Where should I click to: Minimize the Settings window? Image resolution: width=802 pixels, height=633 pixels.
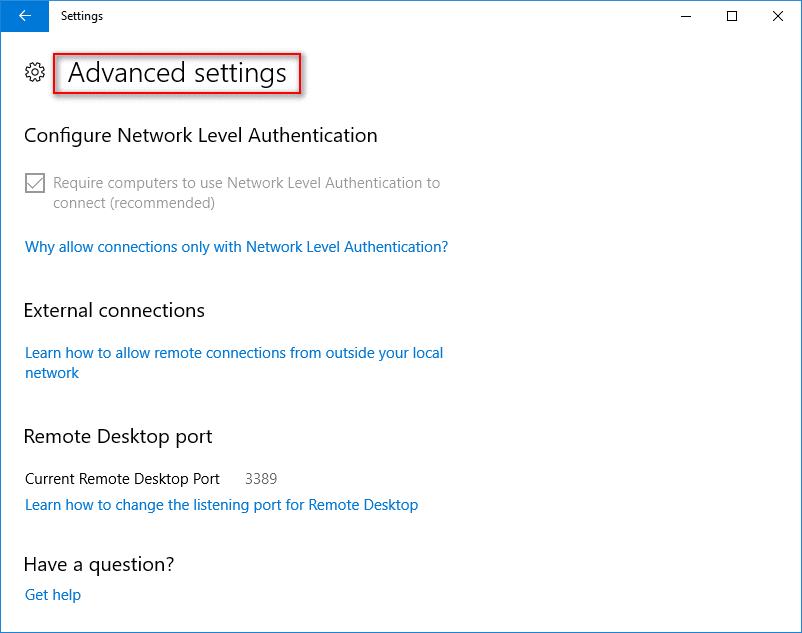coord(686,16)
